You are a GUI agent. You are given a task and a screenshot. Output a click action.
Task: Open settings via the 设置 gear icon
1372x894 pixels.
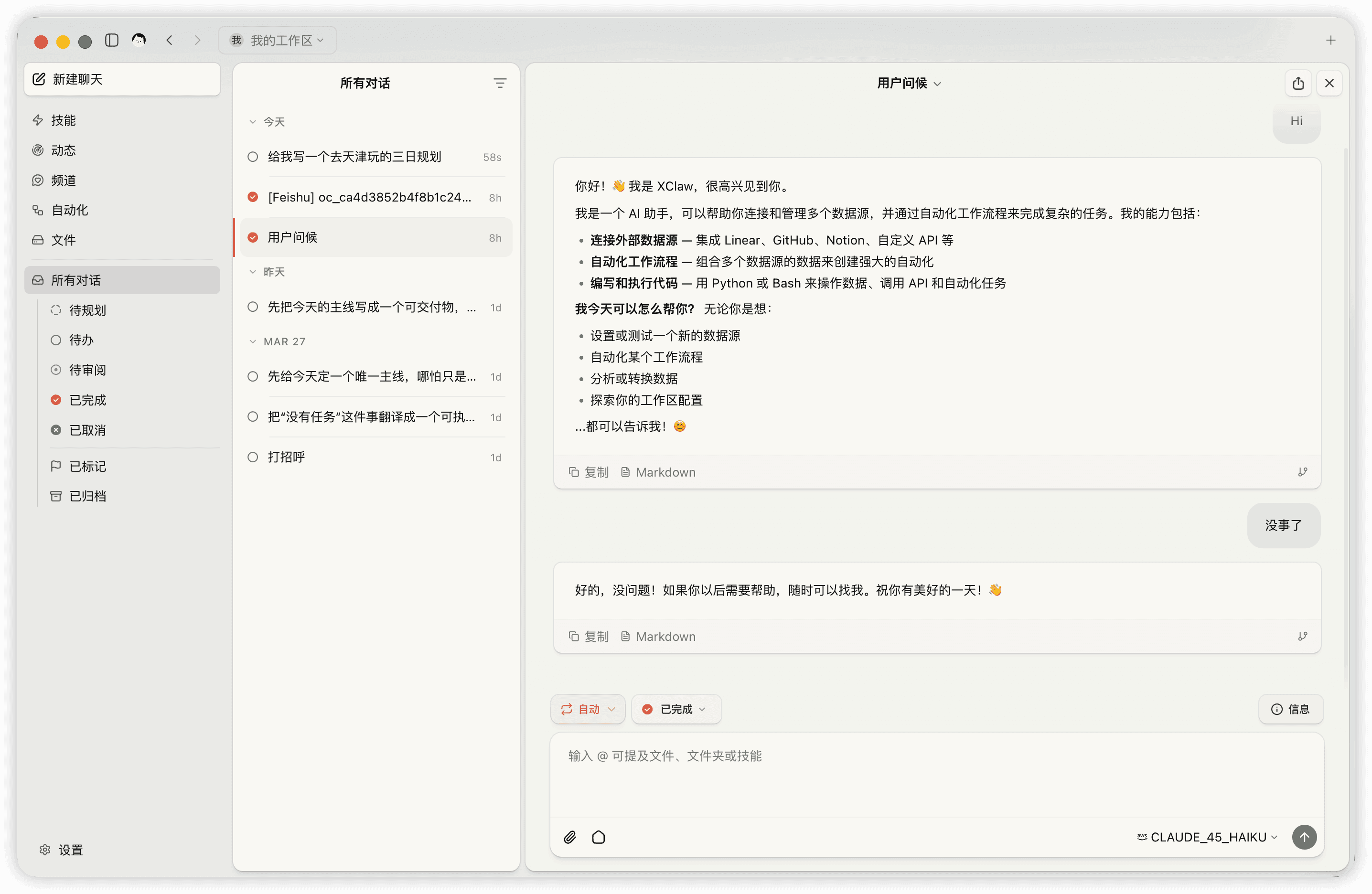point(45,850)
